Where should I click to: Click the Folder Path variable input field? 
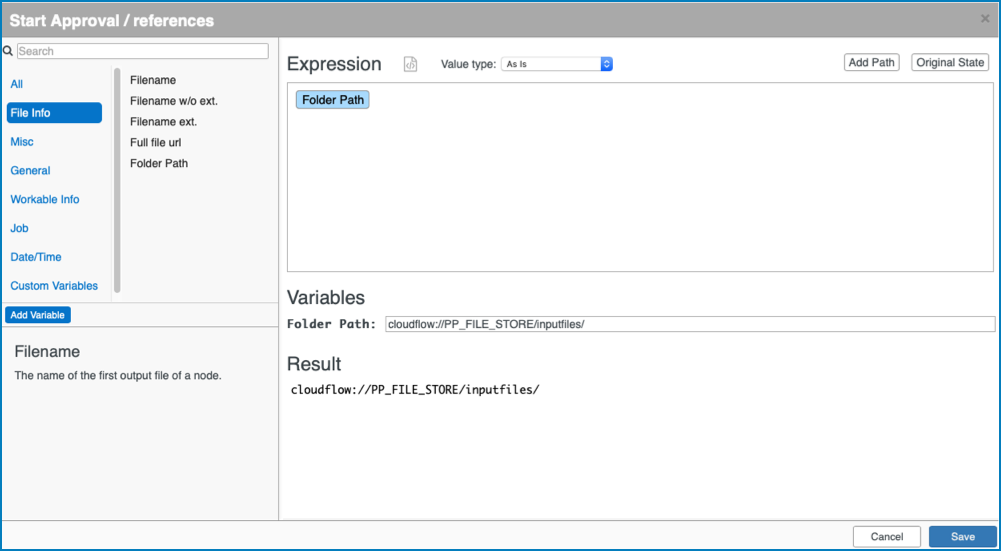[690, 324]
